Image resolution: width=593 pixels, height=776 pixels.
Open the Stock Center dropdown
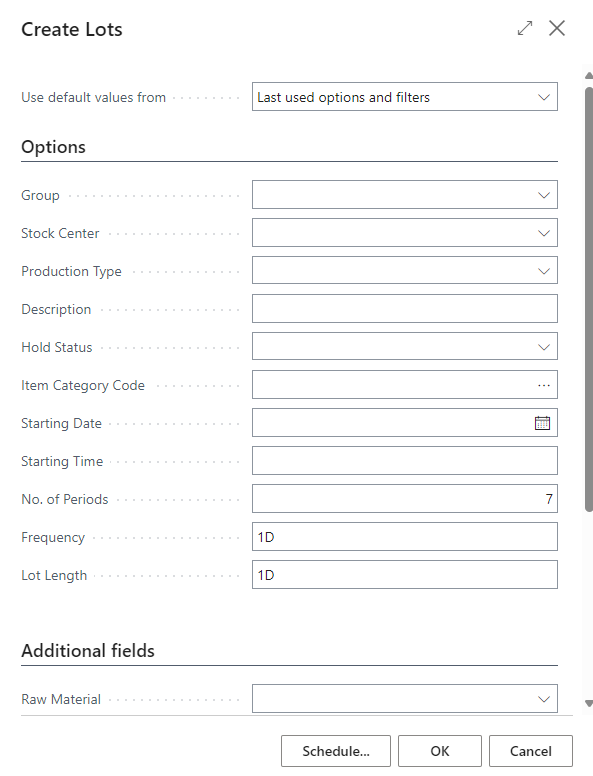coord(405,233)
